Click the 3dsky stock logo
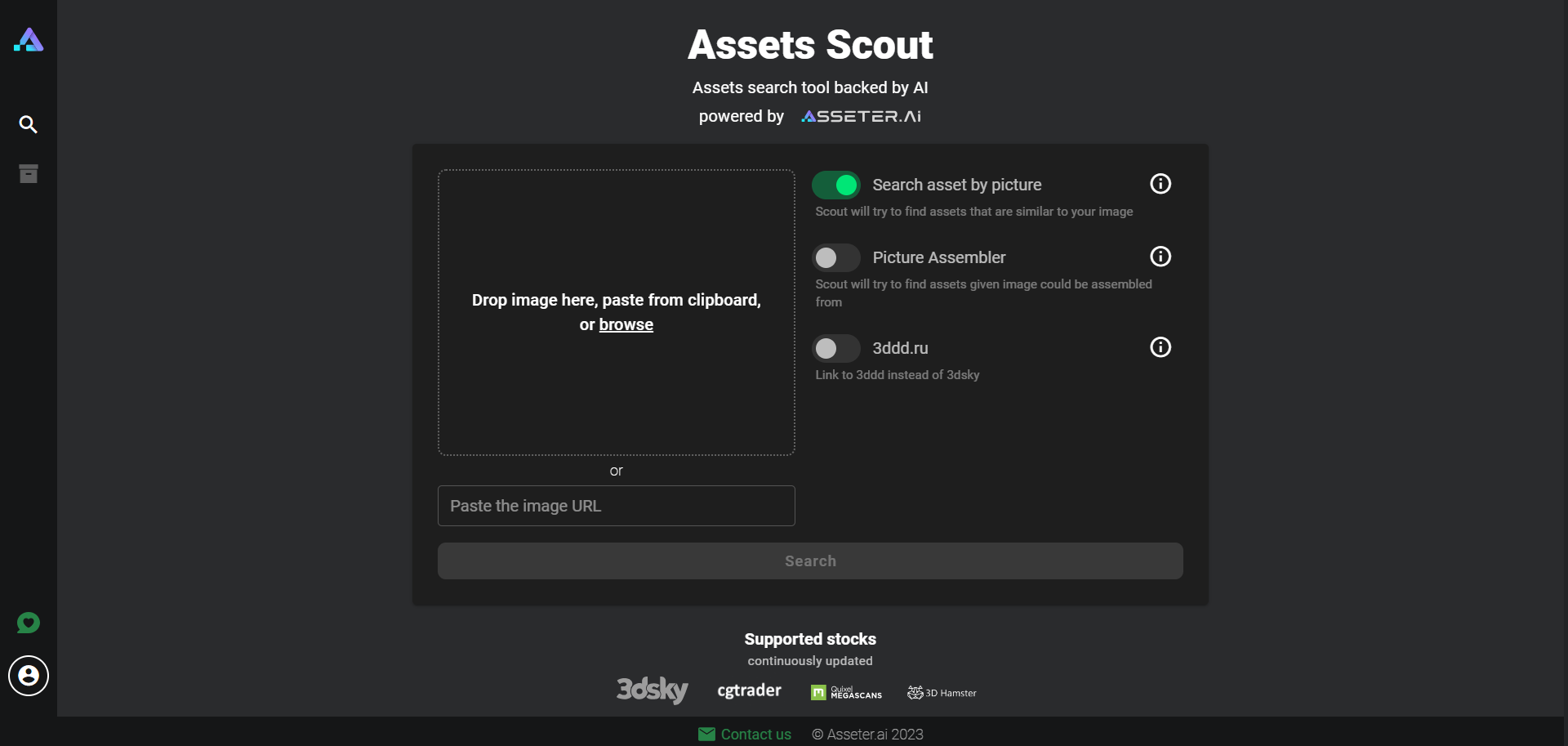1568x746 pixels. click(652, 690)
